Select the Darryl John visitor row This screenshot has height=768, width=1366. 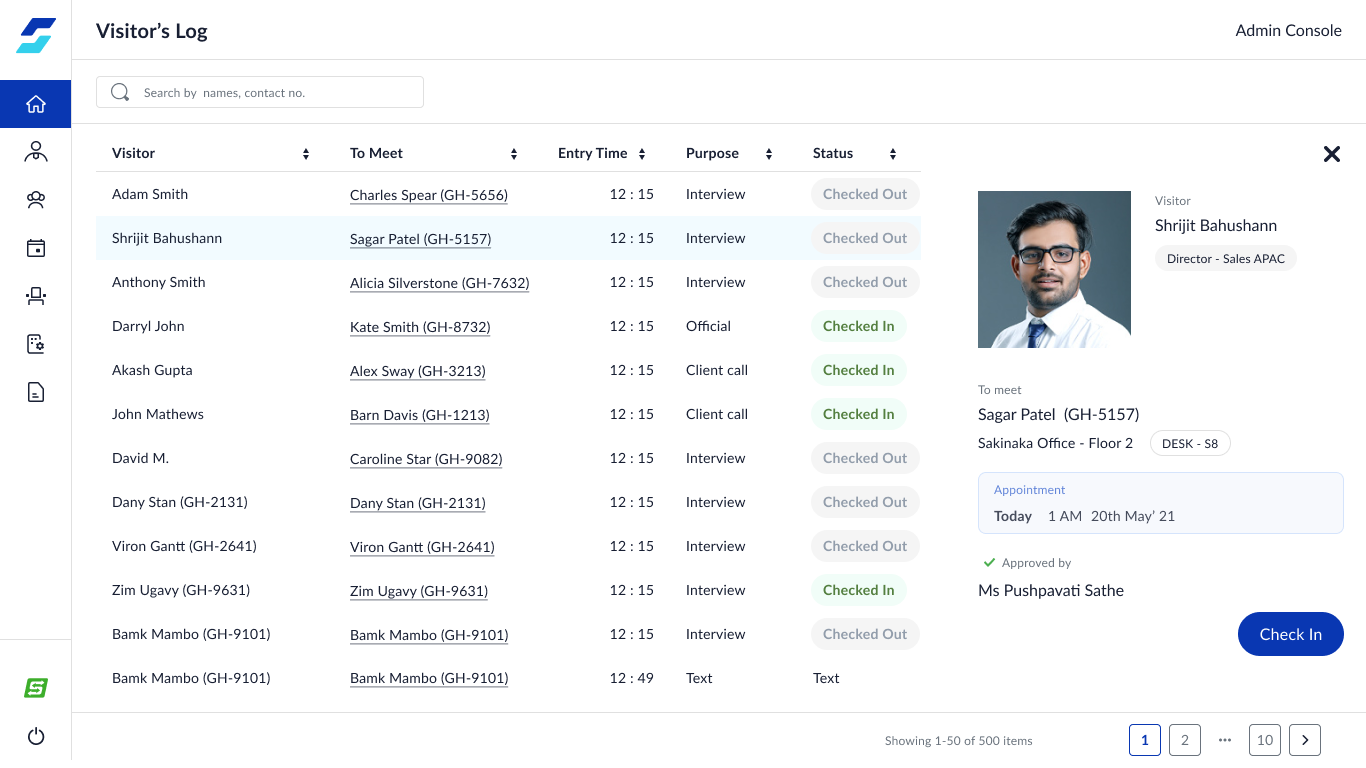coord(508,326)
